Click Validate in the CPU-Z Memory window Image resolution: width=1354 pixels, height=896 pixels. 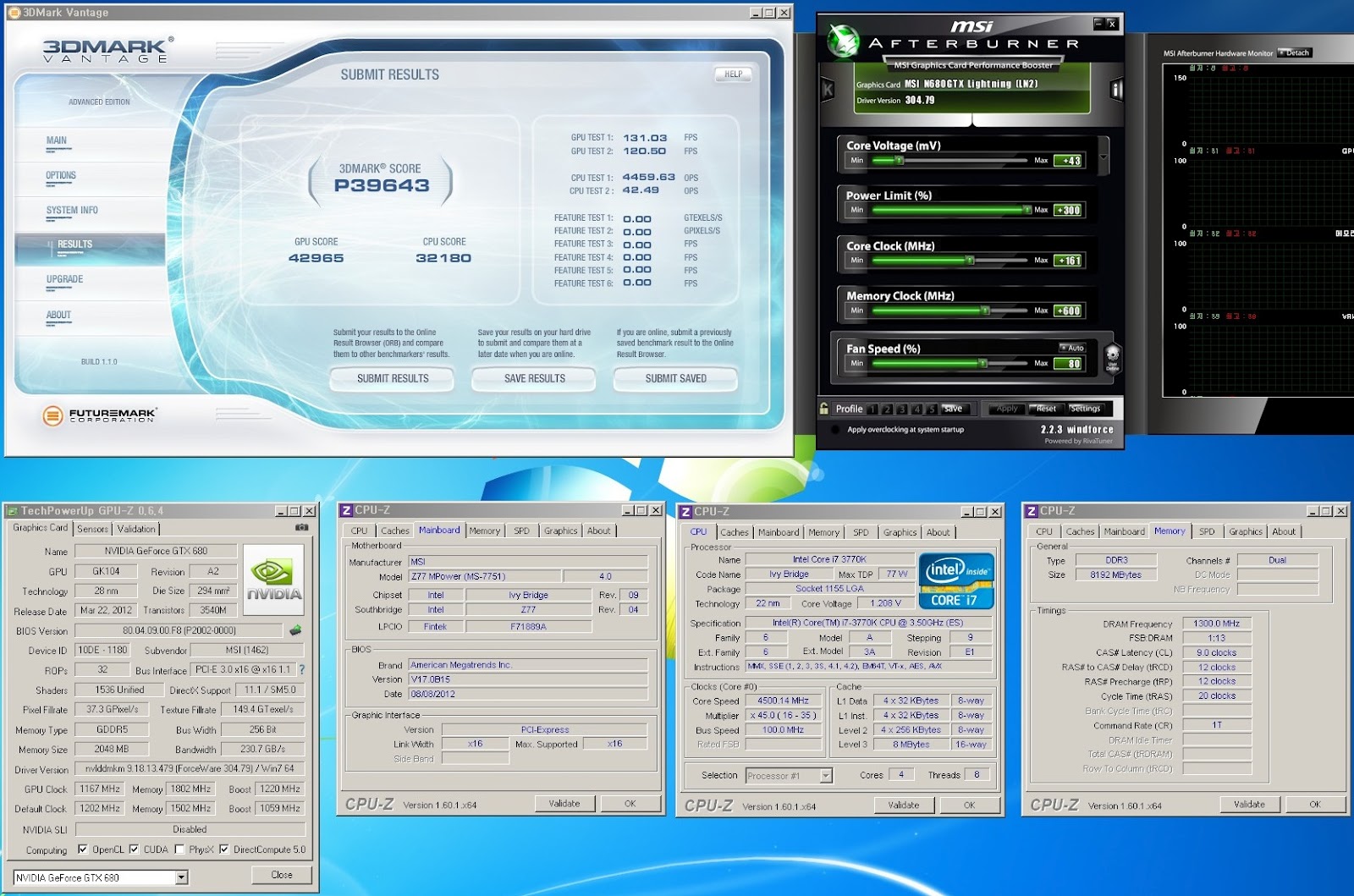(x=1249, y=805)
